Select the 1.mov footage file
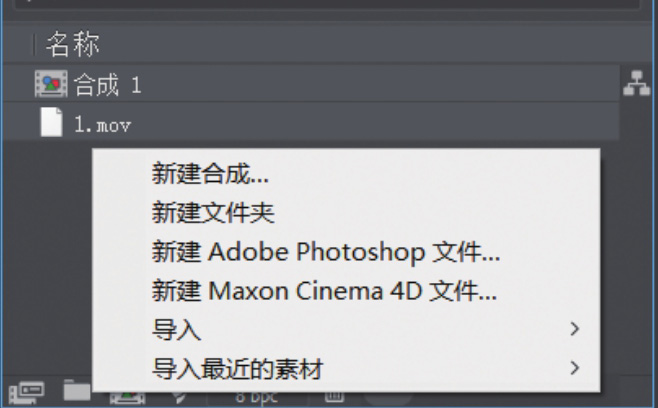The height and width of the screenshot is (408, 658). tap(311, 122)
